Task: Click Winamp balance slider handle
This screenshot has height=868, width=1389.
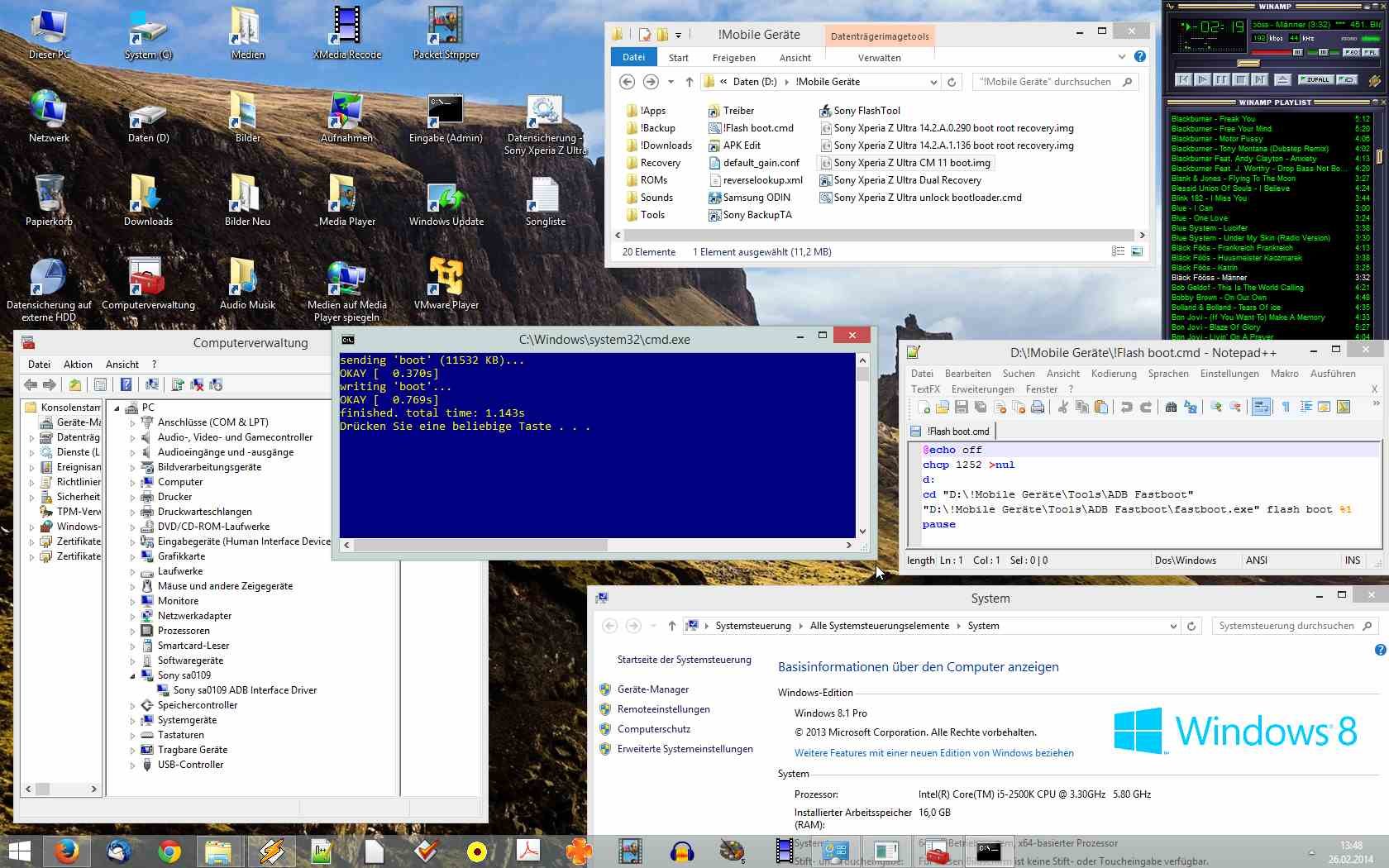Action: pos(1324,52)
